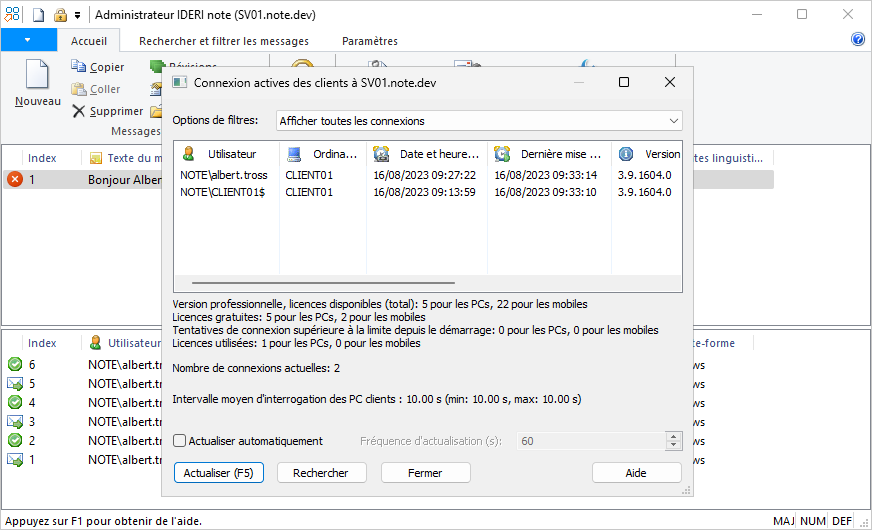Image resolution: width=872 pixels, height=530 pixels.
Task: Click the red error icon of message 1
Action: click(15, 179)
